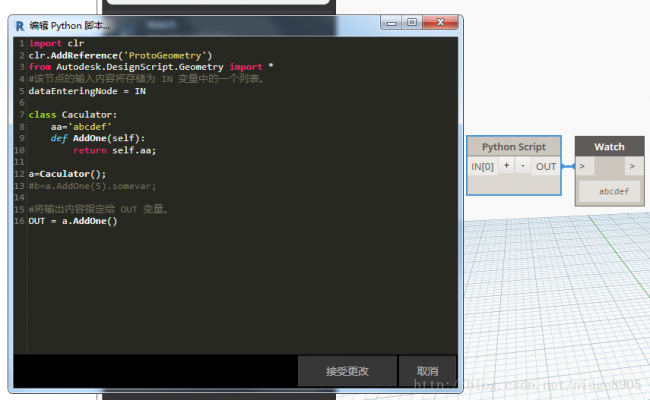Image resolution: width=650 pixels, height=400 pixels.
Task: Select the Watch node title
Action: click(x=609, y=146)
